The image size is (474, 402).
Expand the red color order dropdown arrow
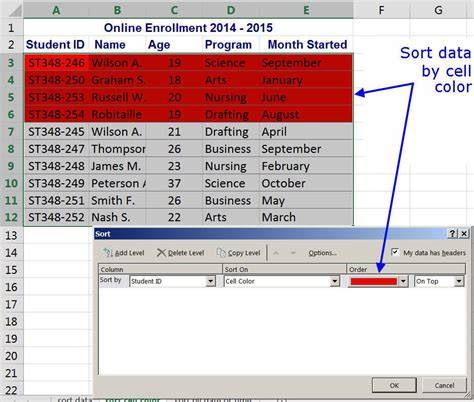click(x=403, y=281)
